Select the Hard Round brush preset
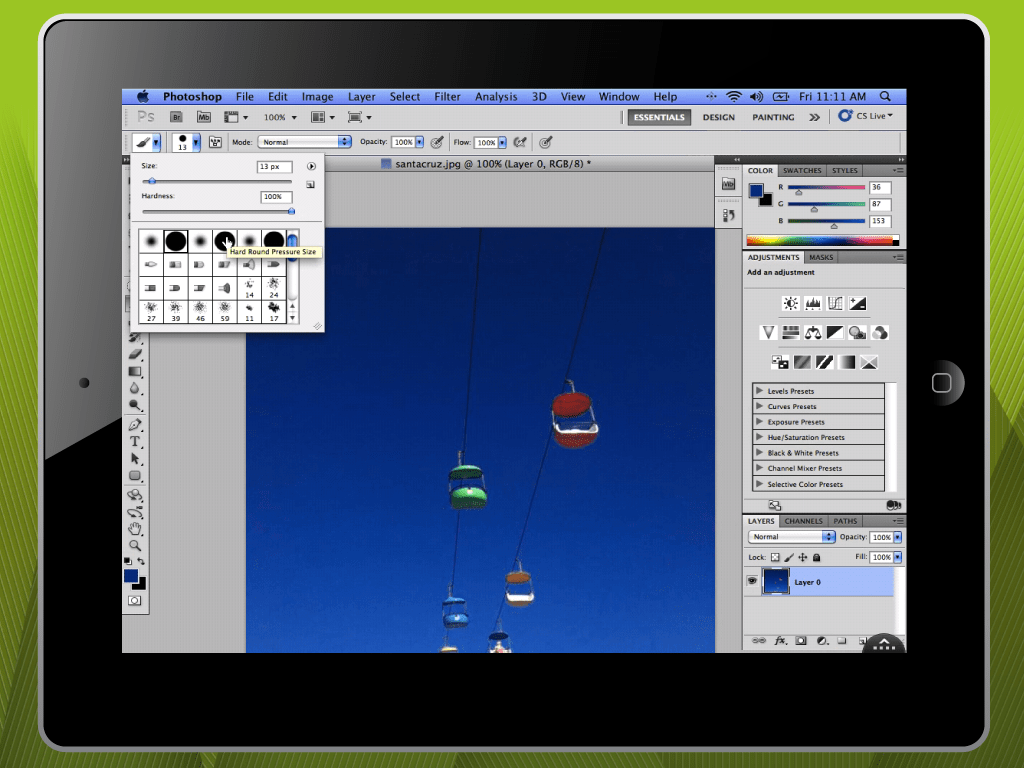The image size is (1024, 768). point(174,240)
